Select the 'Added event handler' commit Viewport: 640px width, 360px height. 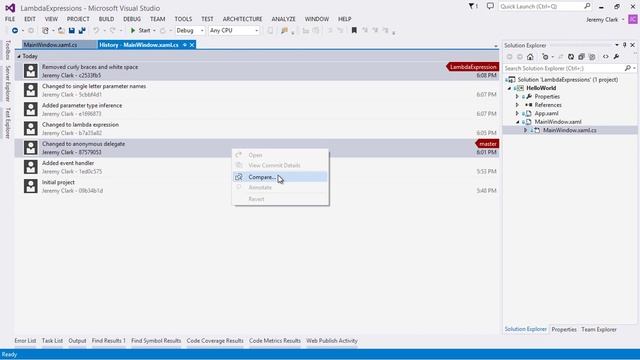pyautogui.click(x=257, y=167)
